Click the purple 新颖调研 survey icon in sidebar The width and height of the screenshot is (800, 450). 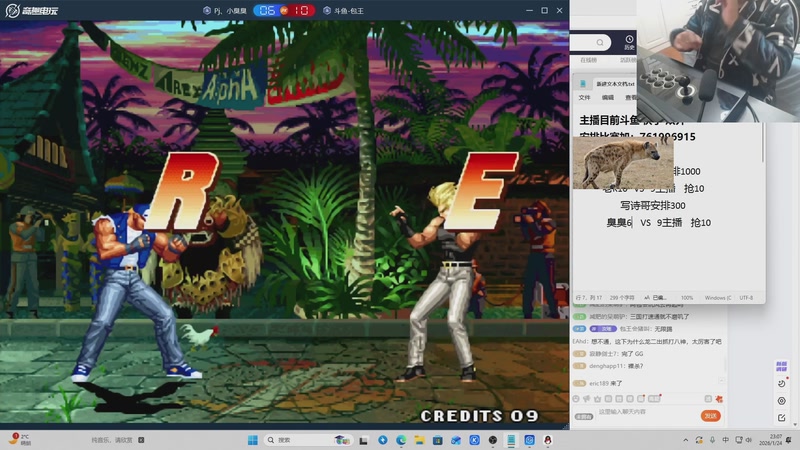(x=781, y=366)
